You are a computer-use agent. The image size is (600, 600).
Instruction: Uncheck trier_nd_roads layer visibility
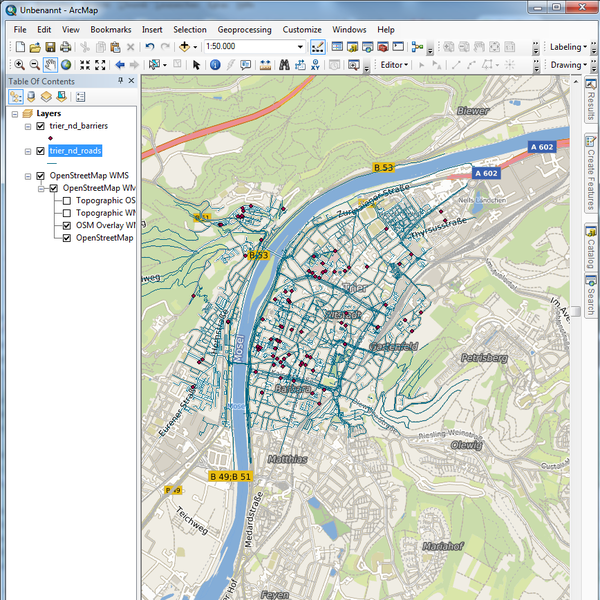pos(40,151)
